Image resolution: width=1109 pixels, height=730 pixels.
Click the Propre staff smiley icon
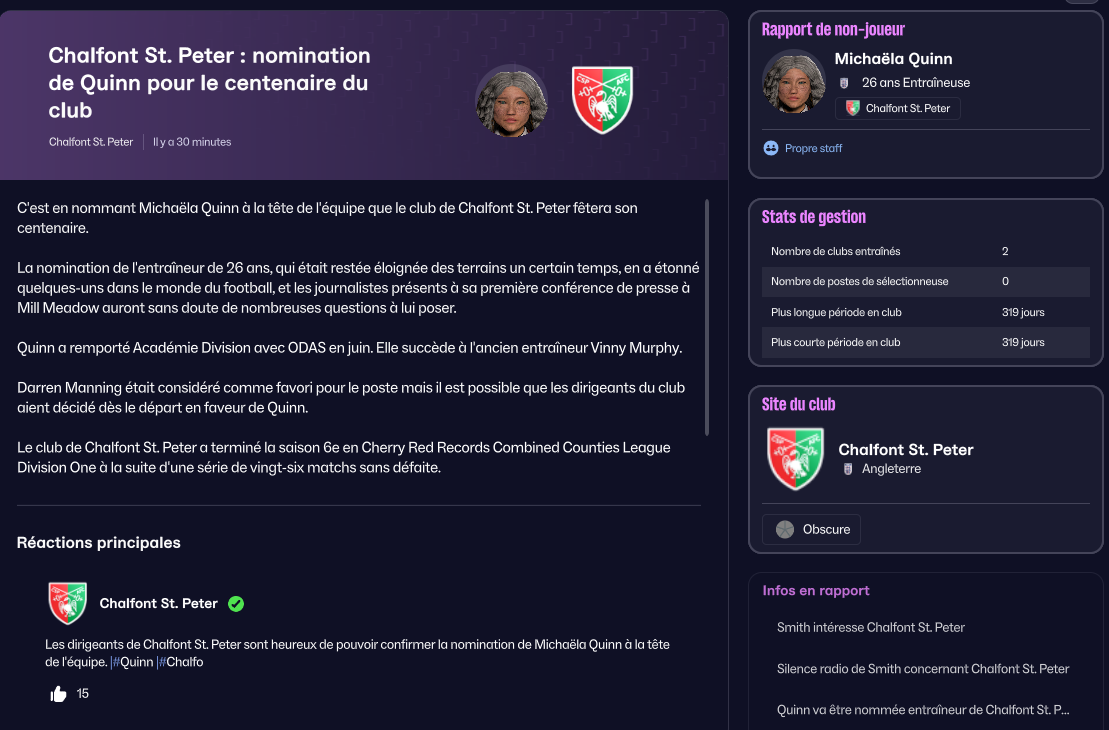pyautogui.click(x=770, y=148)
